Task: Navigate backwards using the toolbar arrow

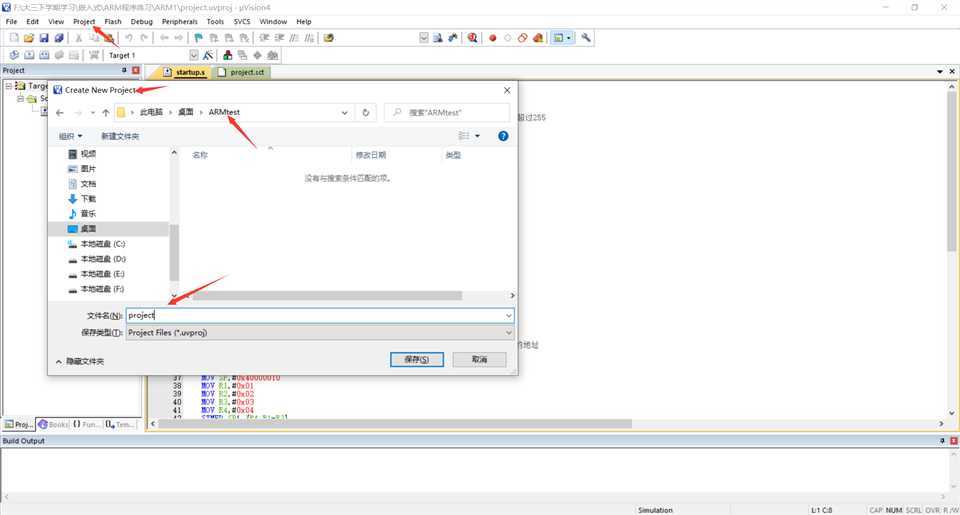Action: [x=164, y=38]
